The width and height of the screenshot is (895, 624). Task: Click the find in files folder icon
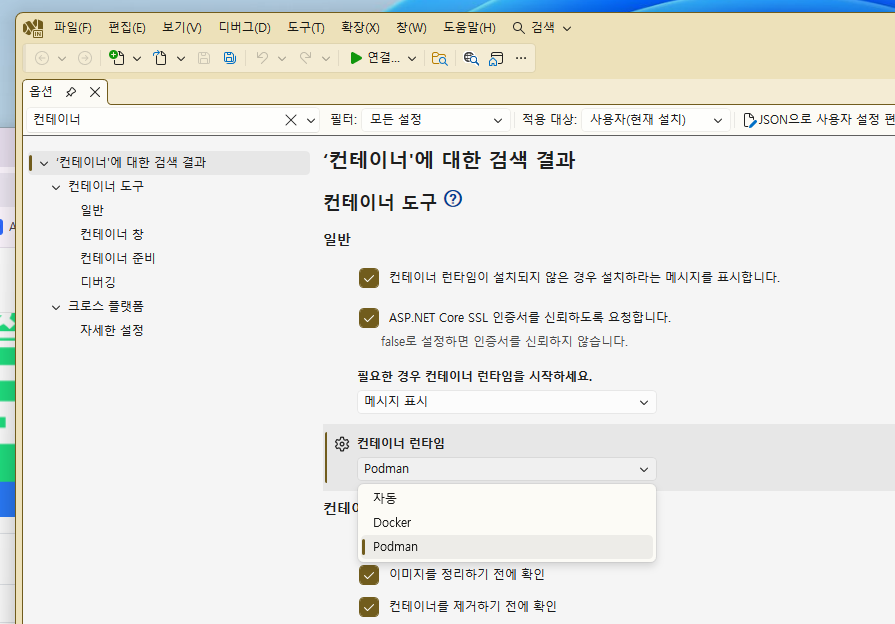pyautogui.click(x=440, y=58)
